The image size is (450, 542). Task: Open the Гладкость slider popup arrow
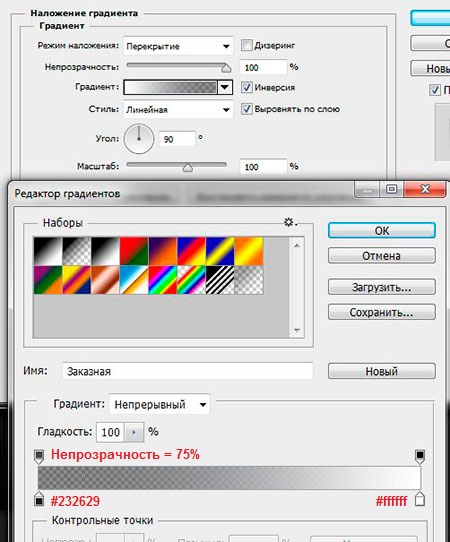pyautogui.click(x=134, y=432)
